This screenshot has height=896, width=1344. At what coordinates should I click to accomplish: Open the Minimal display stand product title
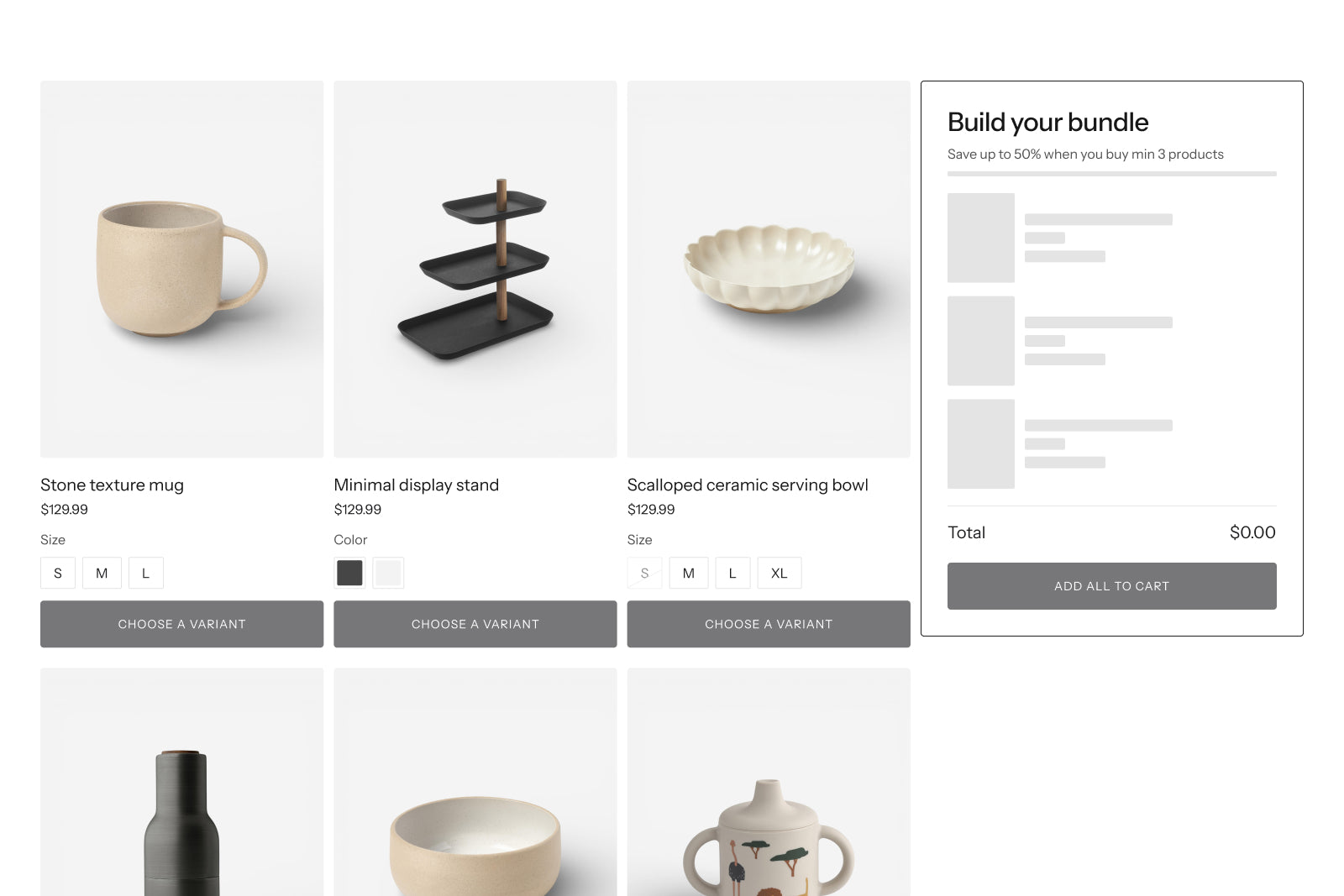(416, 485)
